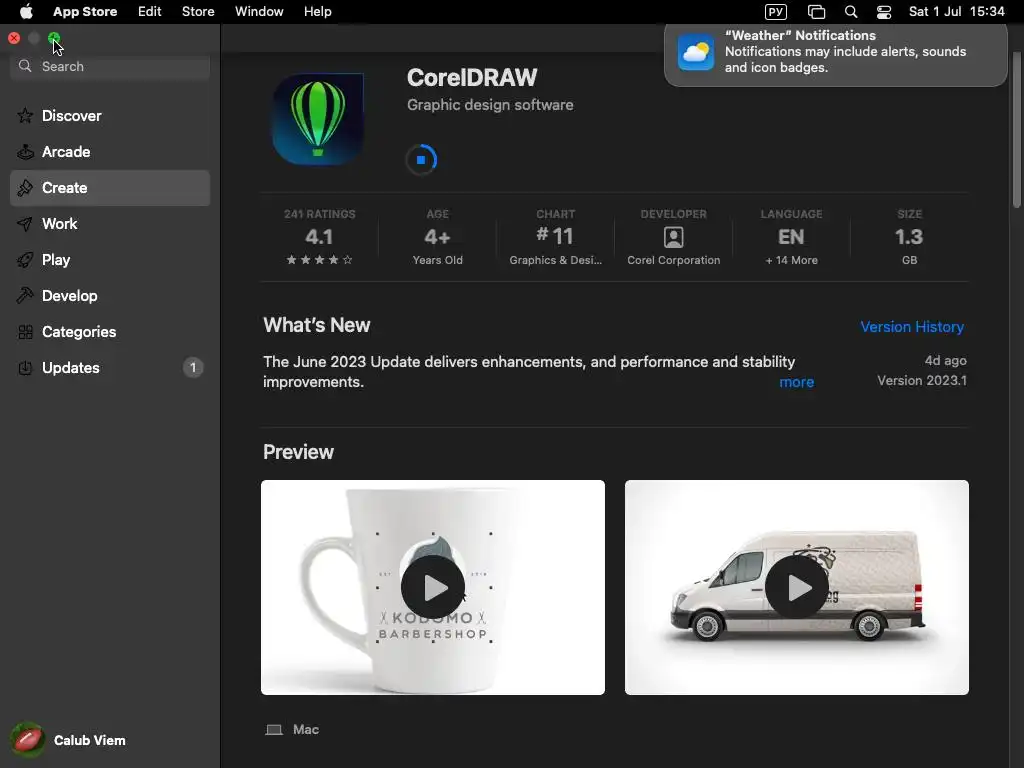Click the Work paper plane icon
1024x768 pixels.
(x=25, y=224)
